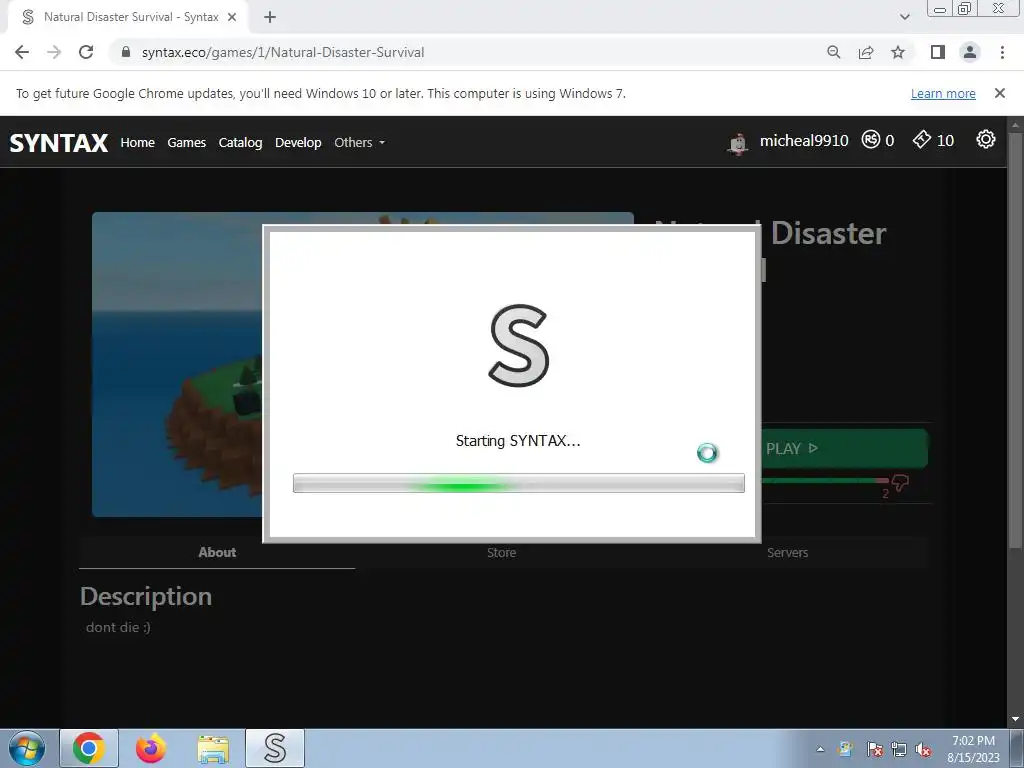Screen dimensions: 1024x768
Task: Click SYNTAX launcher in taskbar
Action: click(x=275, y=748)
